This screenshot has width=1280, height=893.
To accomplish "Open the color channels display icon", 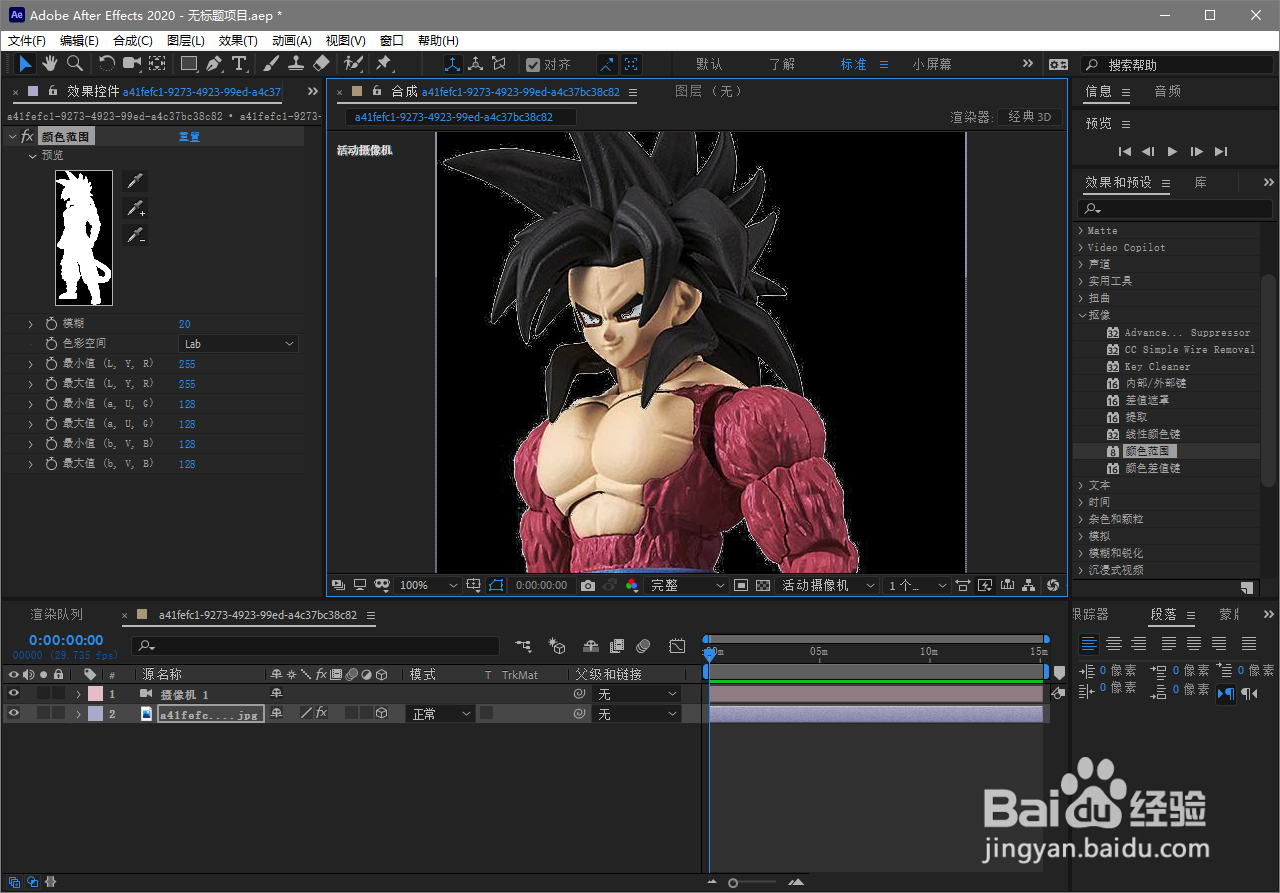I will coord(632,585).
